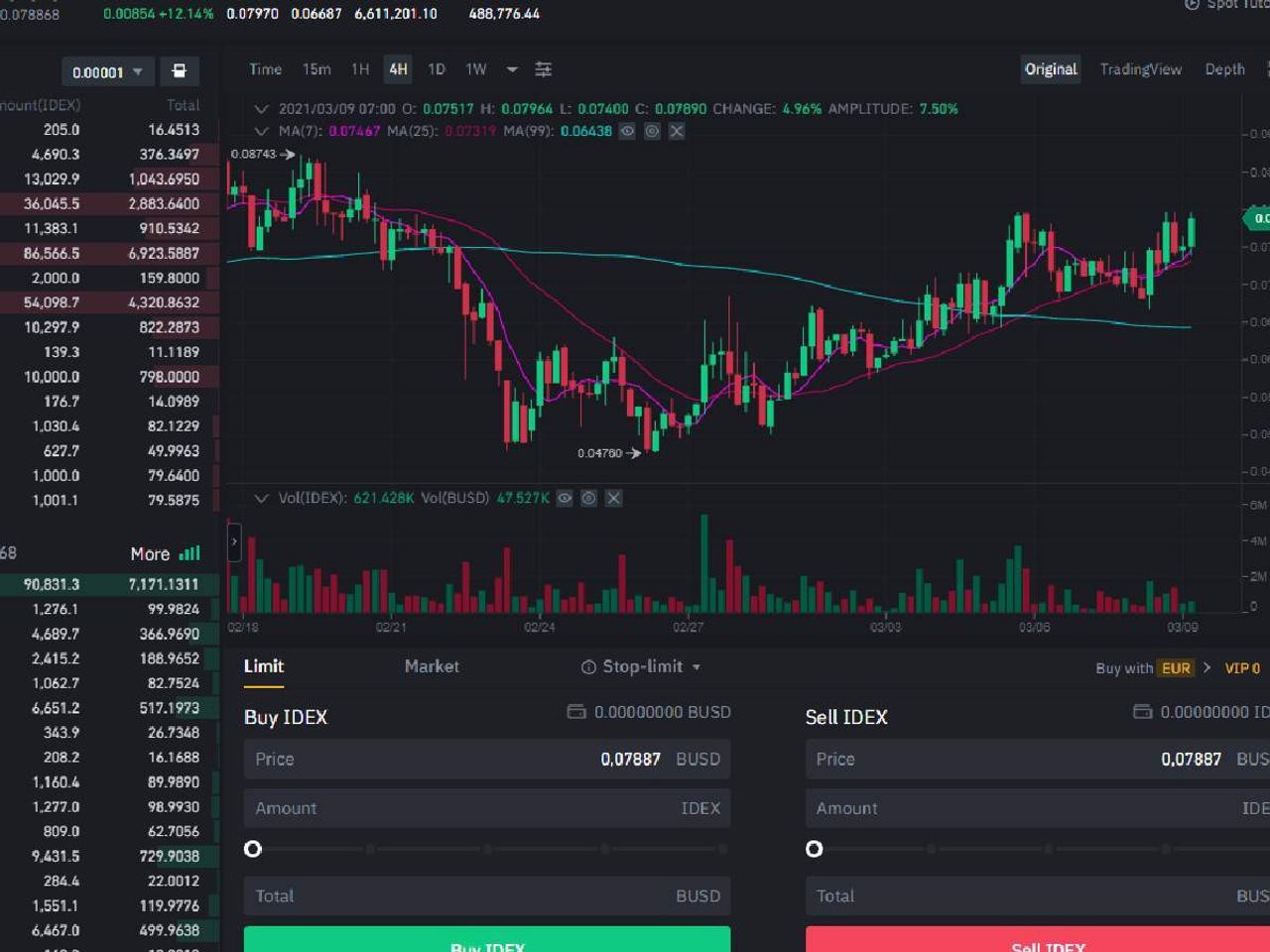The image size is (1270, 952).
Task: Remove the Vol indicator with X
Action: 614,498
